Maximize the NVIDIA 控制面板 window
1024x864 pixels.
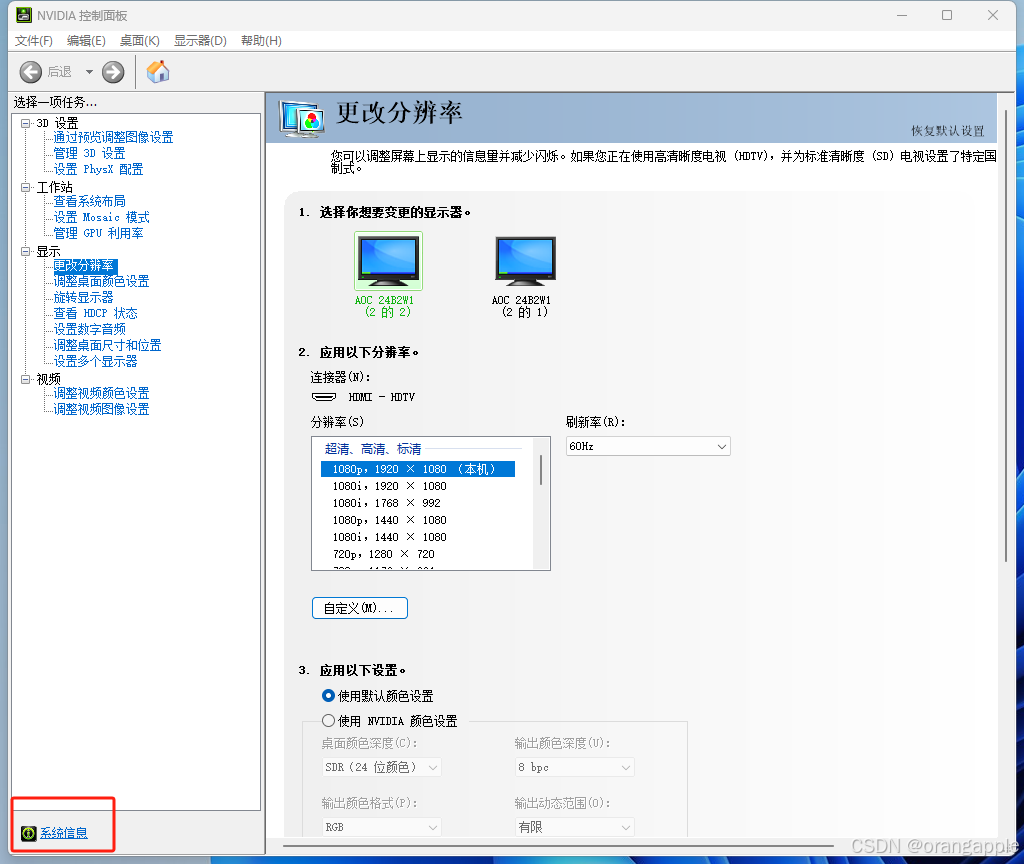tap(947, 15)
